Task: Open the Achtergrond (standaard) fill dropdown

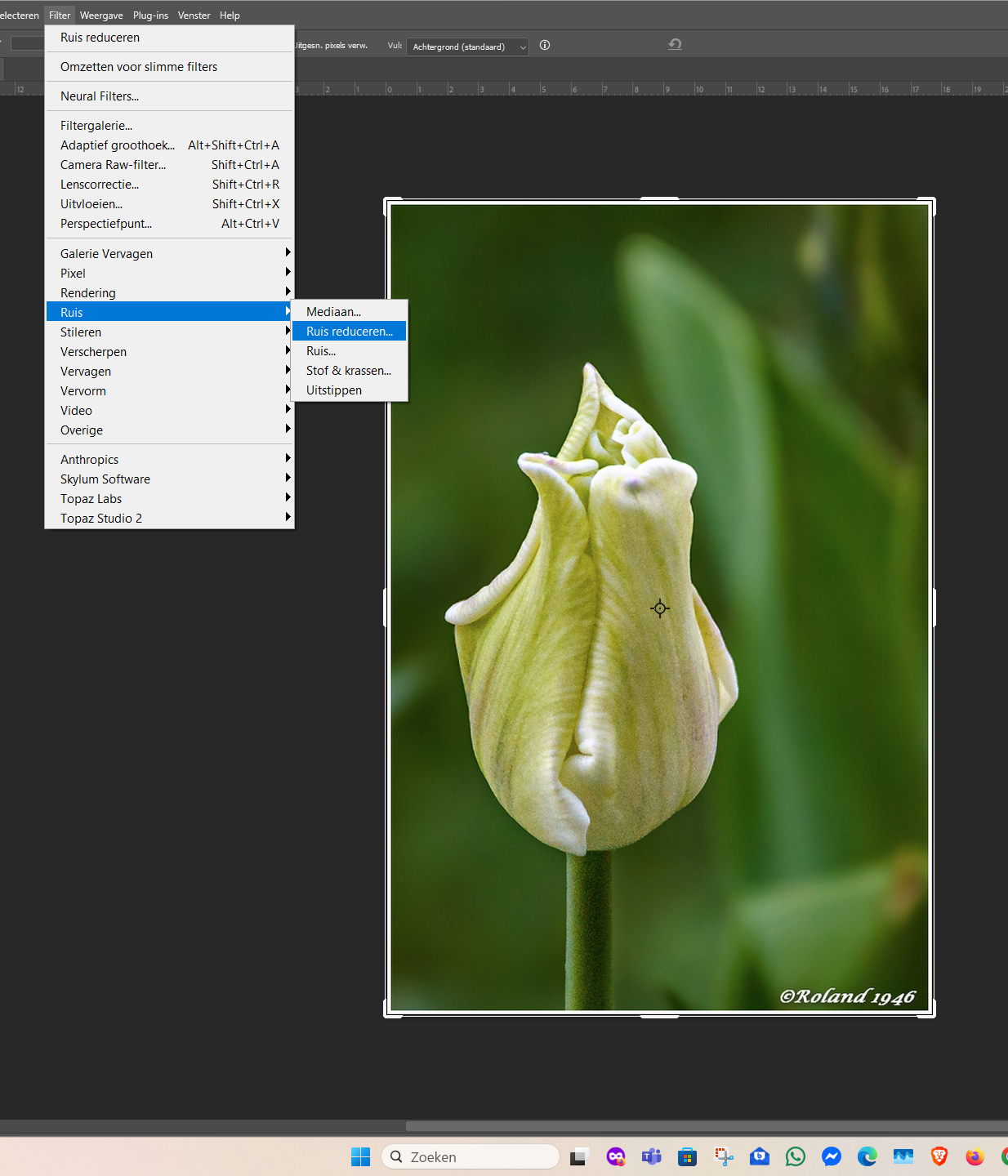Action: (x=467, y=47)
